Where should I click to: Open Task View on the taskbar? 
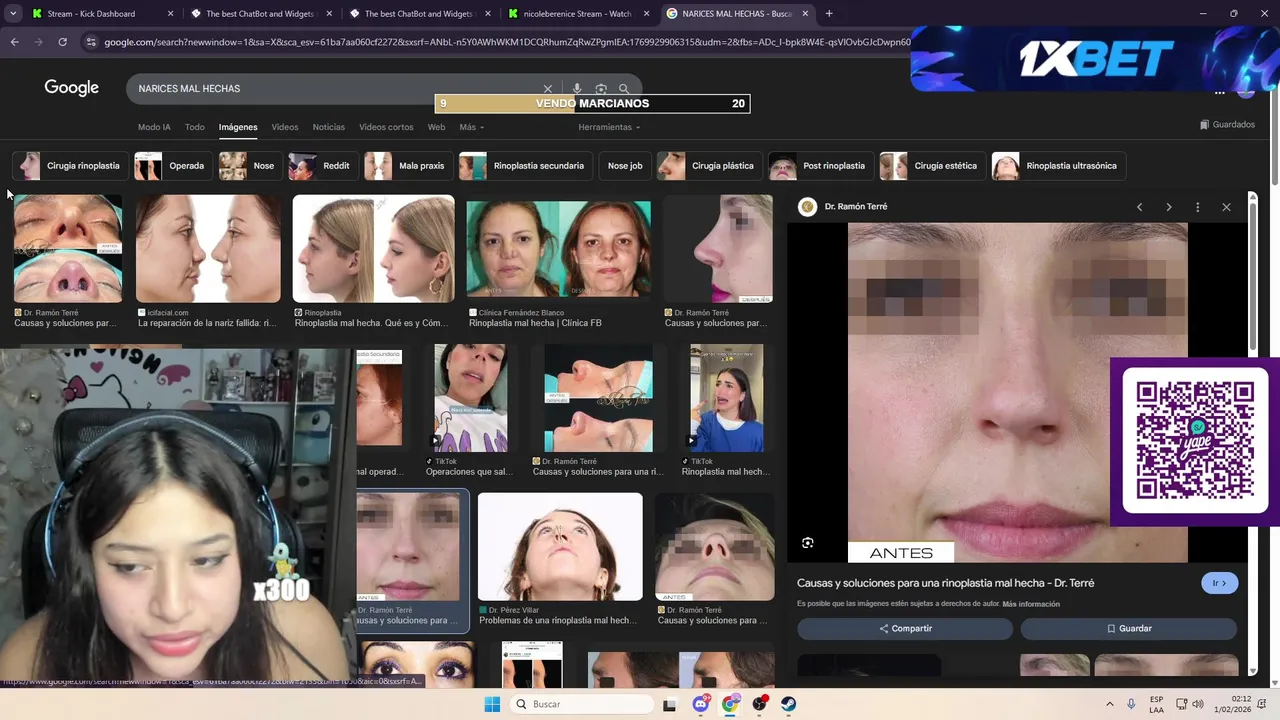[670, 704]
